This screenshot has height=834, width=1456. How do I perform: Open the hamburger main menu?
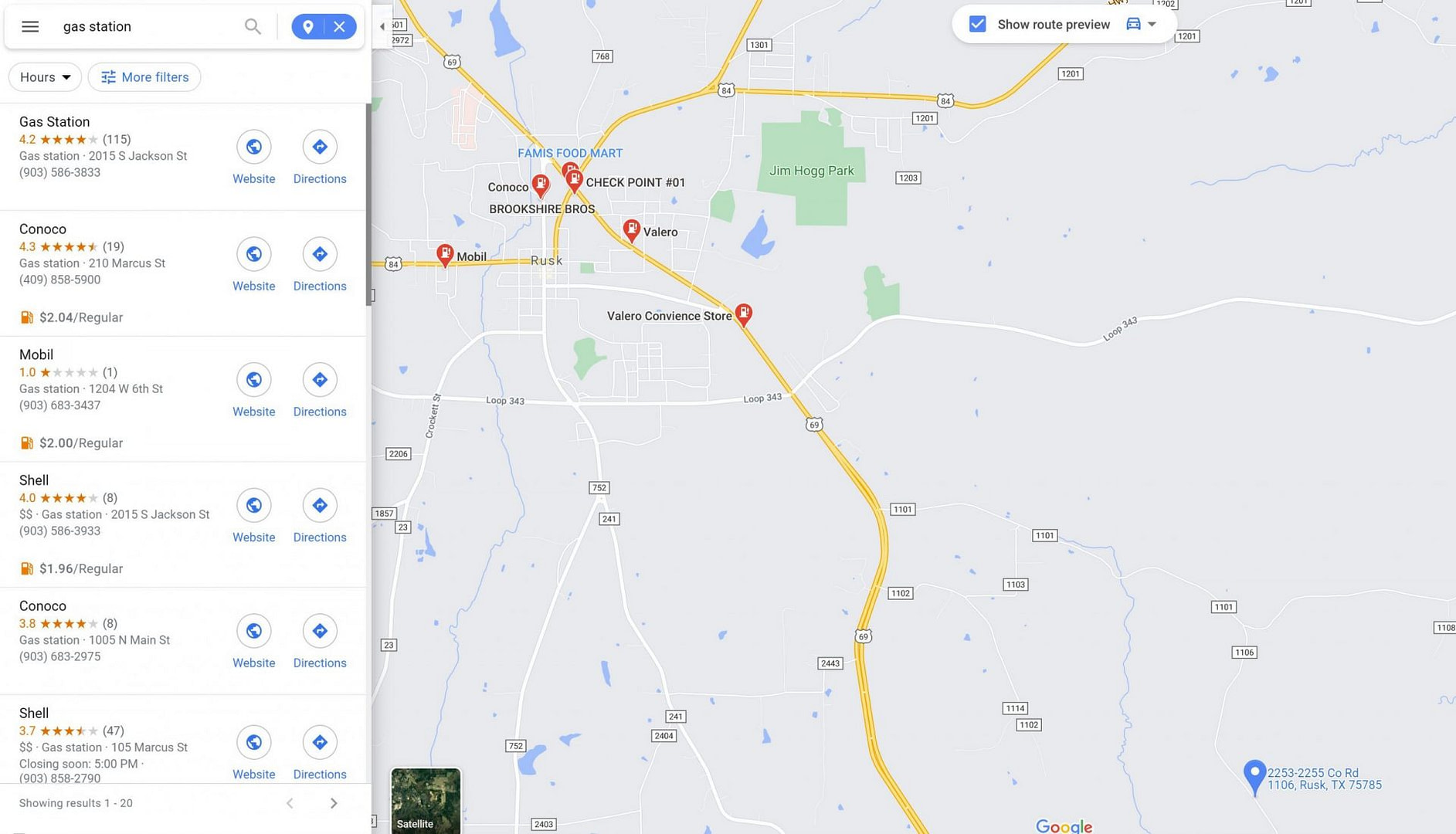point(30,26)
